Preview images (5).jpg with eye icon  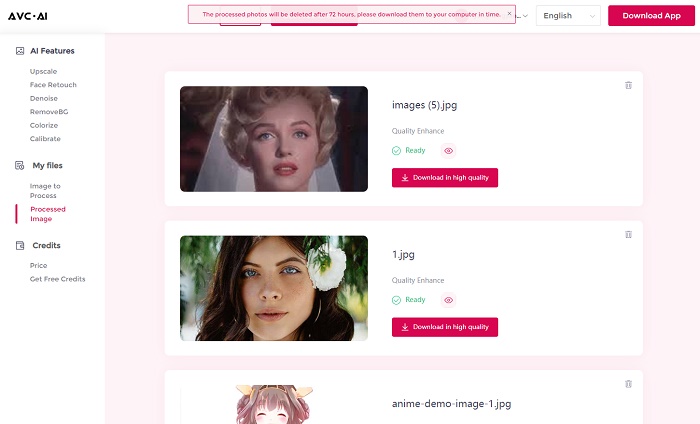tap(449, 151)
